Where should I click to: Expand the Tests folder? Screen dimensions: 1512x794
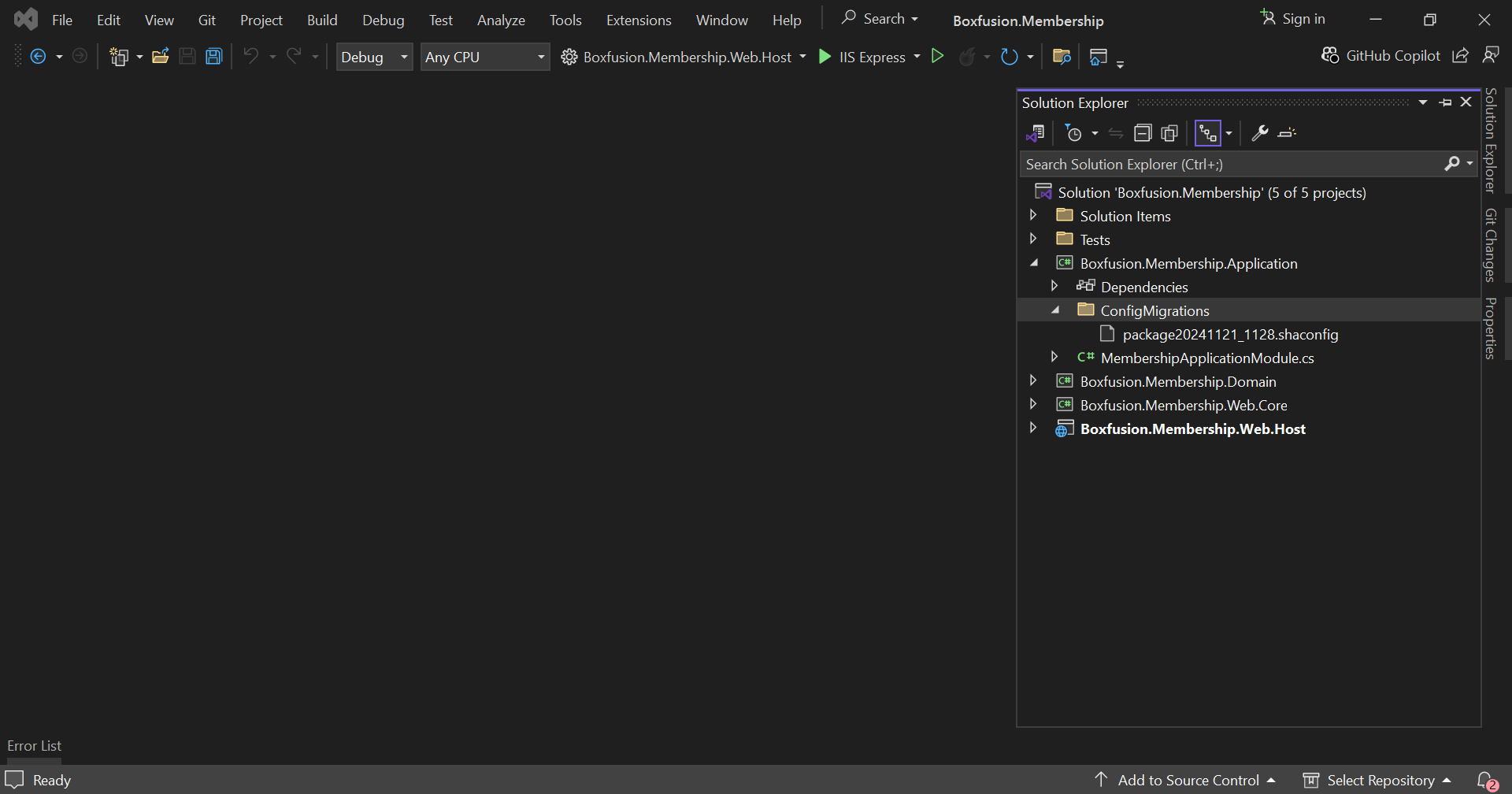click(x=1033, y=239)
